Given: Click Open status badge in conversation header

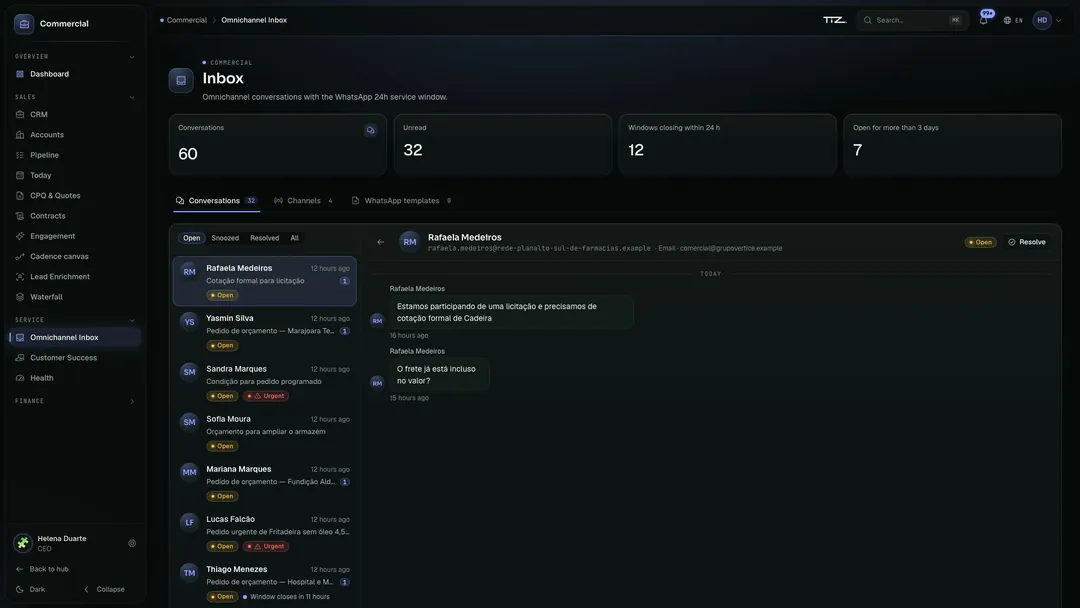Looking at the screenshot, I should [980, 242].
